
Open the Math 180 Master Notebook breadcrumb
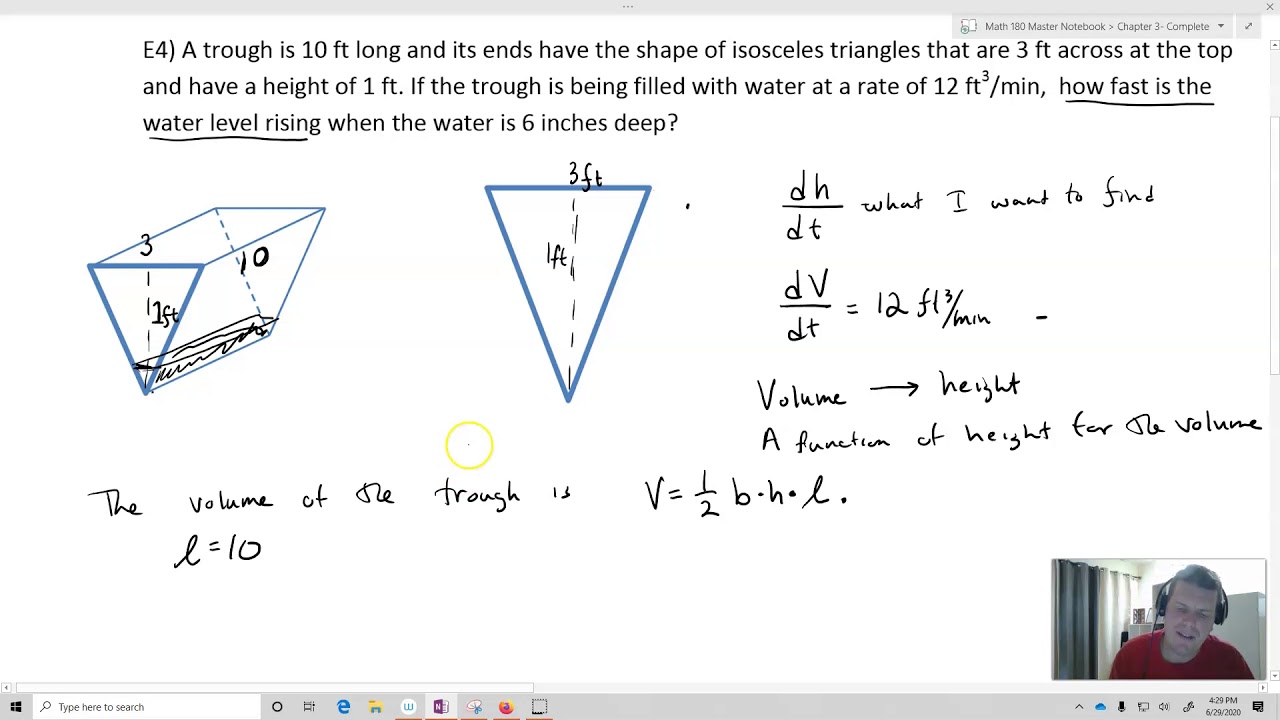(x=1045, y=26)
